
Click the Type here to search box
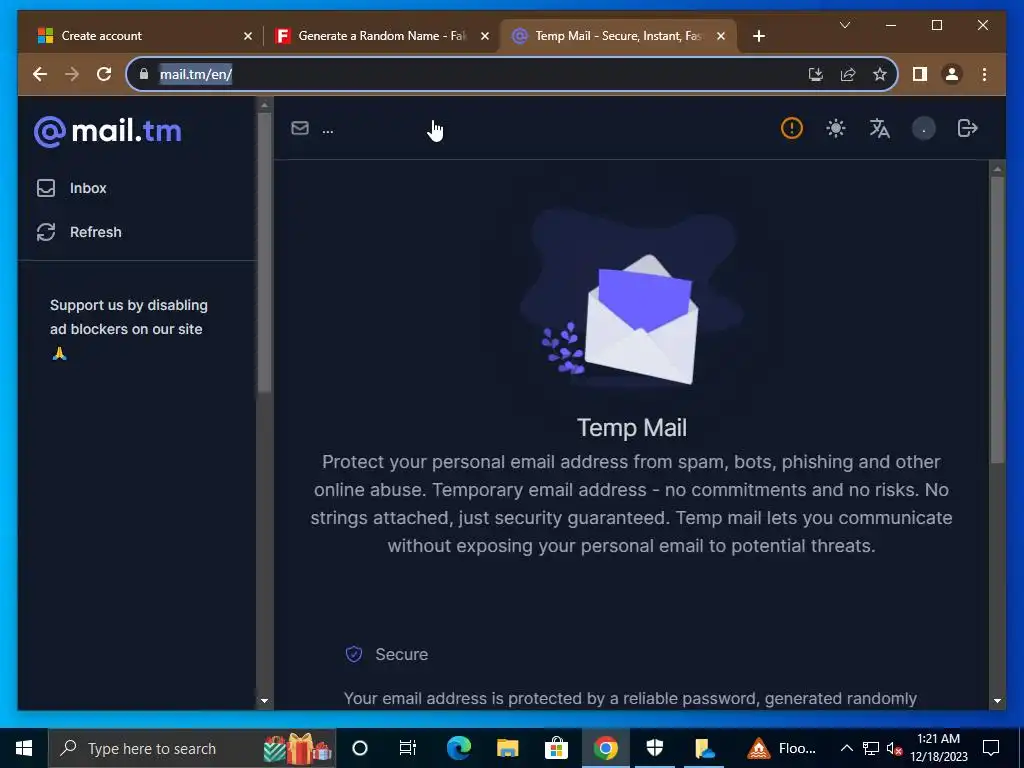(192, 748)
